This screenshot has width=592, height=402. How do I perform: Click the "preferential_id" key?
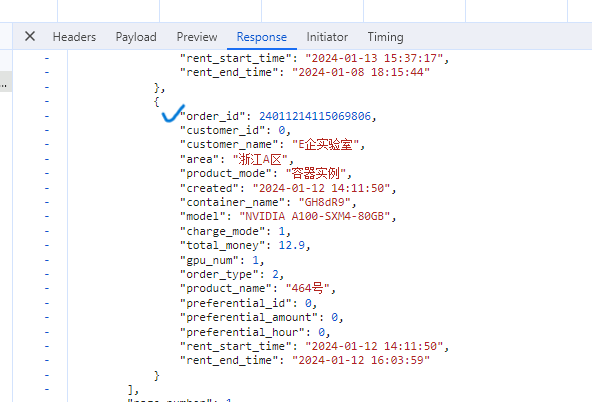tap(238, 303)
